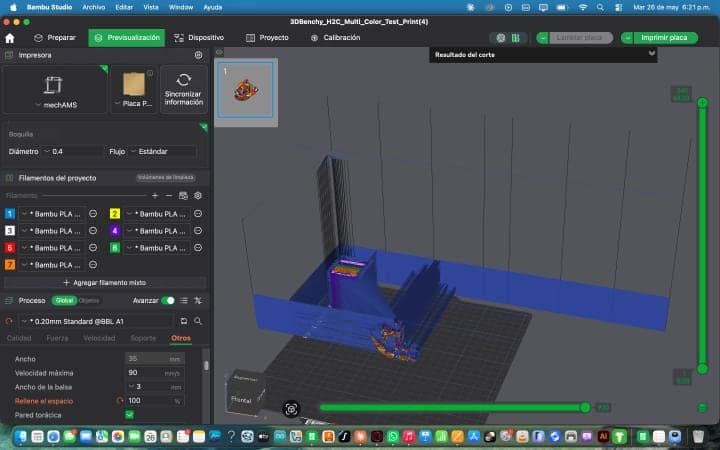Open Velocidad process tab

(99, 338)
